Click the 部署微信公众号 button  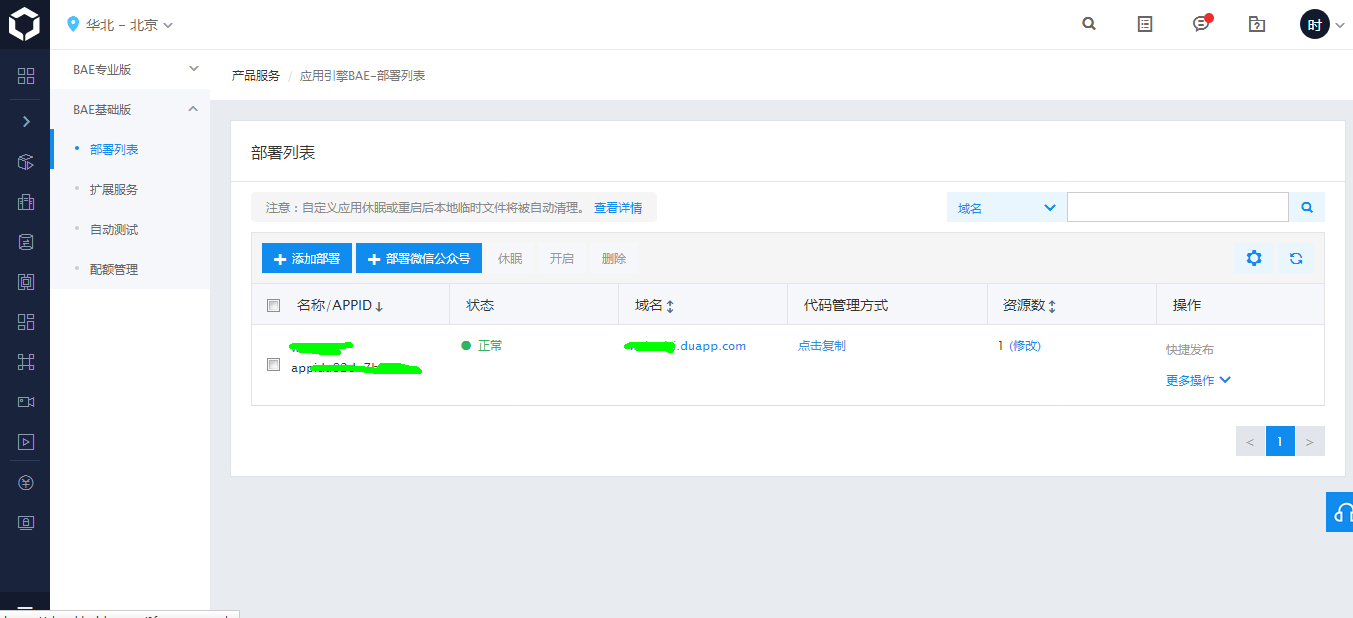(x=419, y=258)
